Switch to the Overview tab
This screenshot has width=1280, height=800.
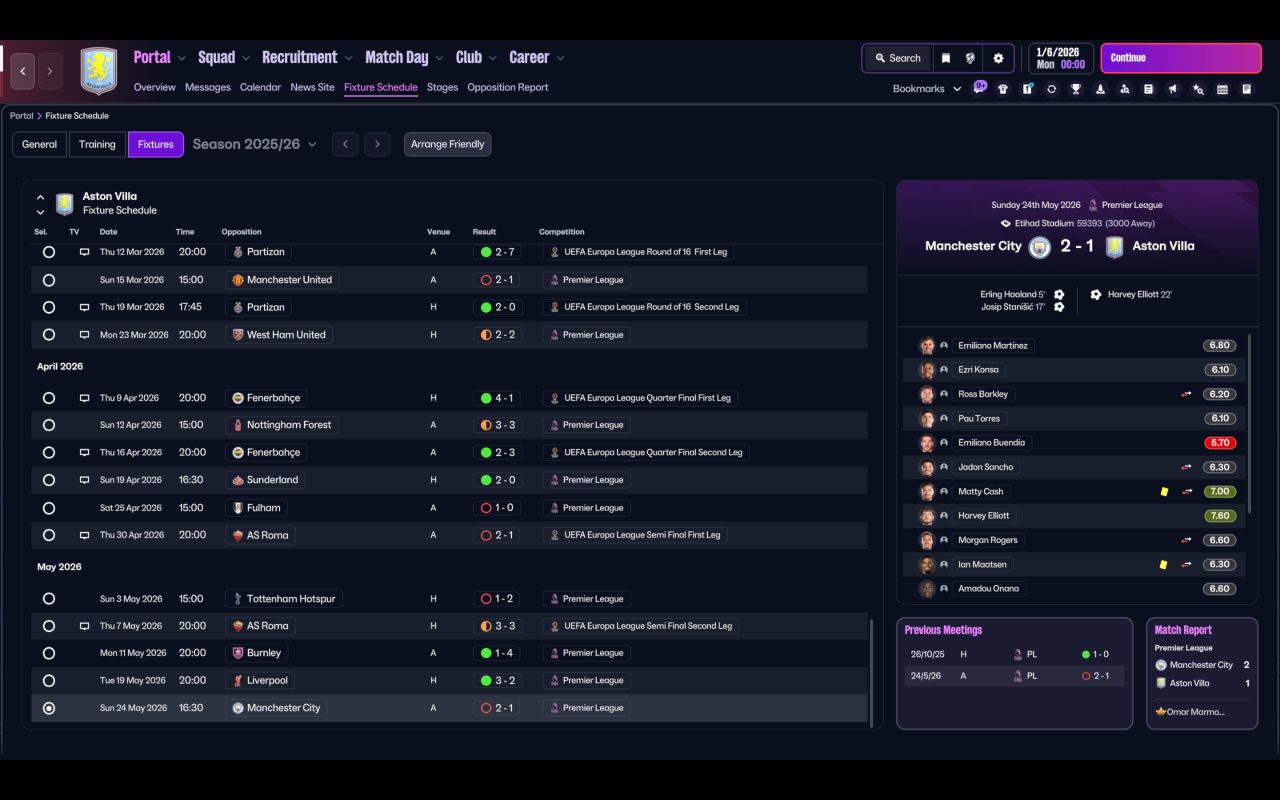click(x=155, y=87)
